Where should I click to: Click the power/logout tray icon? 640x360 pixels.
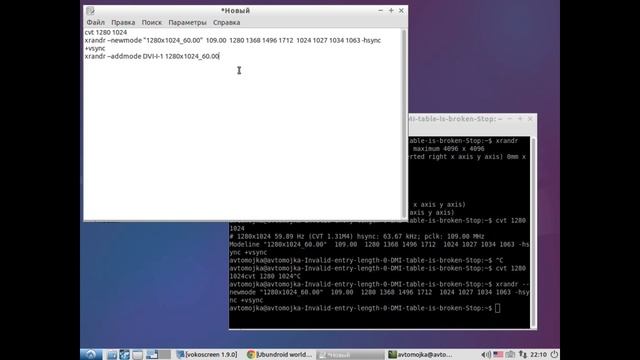(x=554, y=354)
